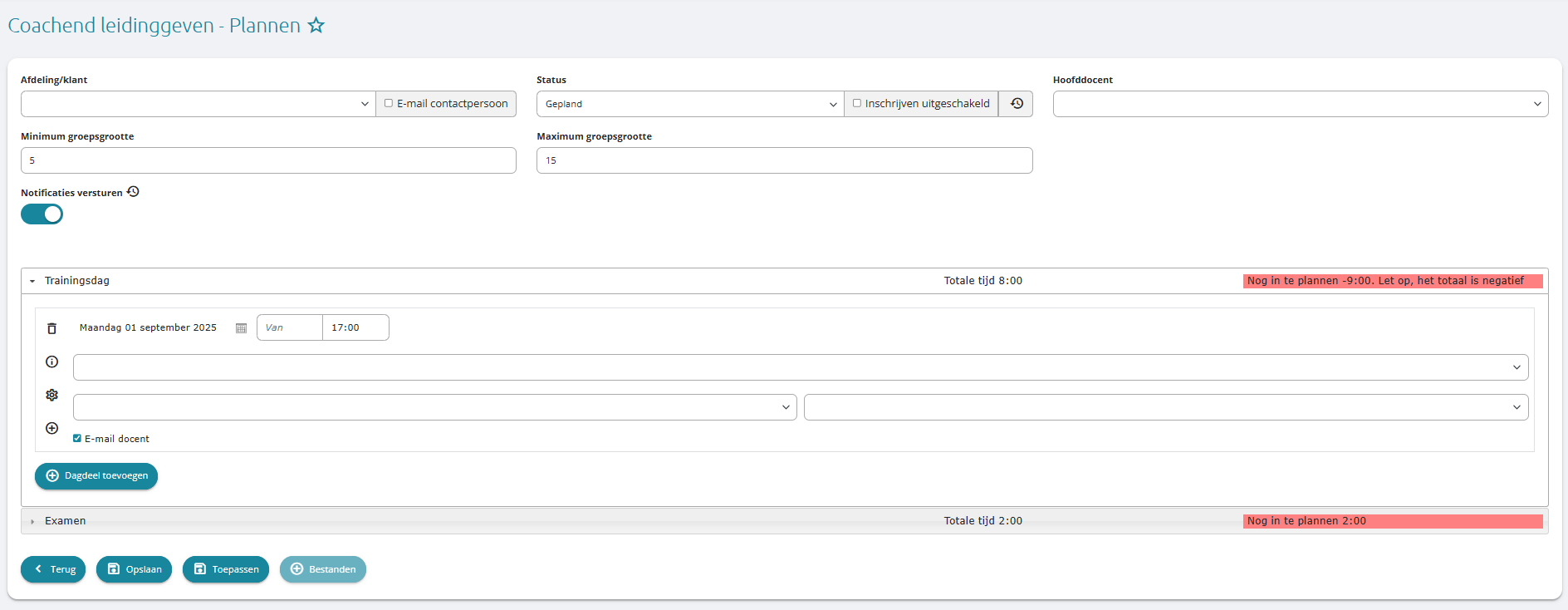Click the 17:00 end time field
The width and height of the screenshot is (1568, 610).
pos(355,327)
